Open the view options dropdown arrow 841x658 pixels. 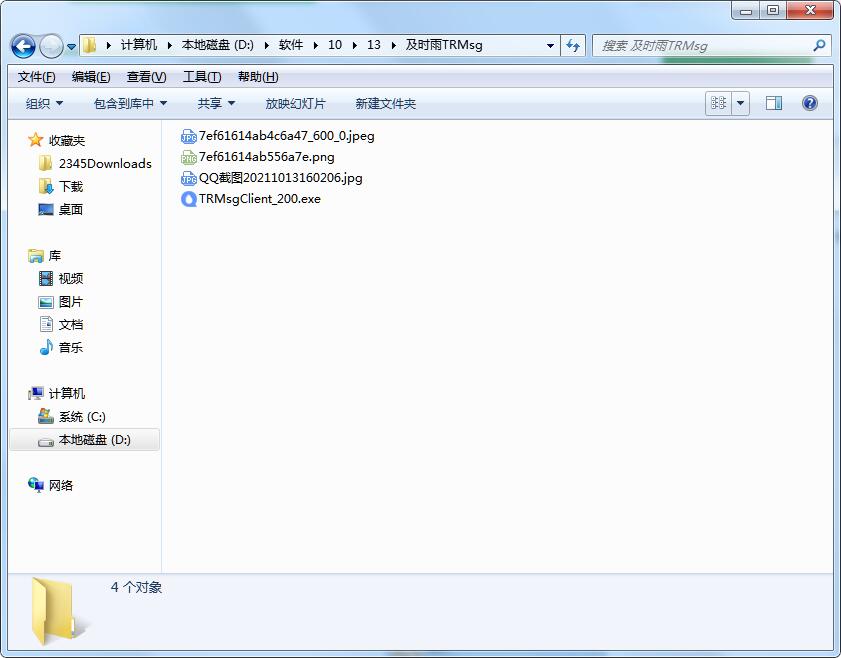click(741, 103)
